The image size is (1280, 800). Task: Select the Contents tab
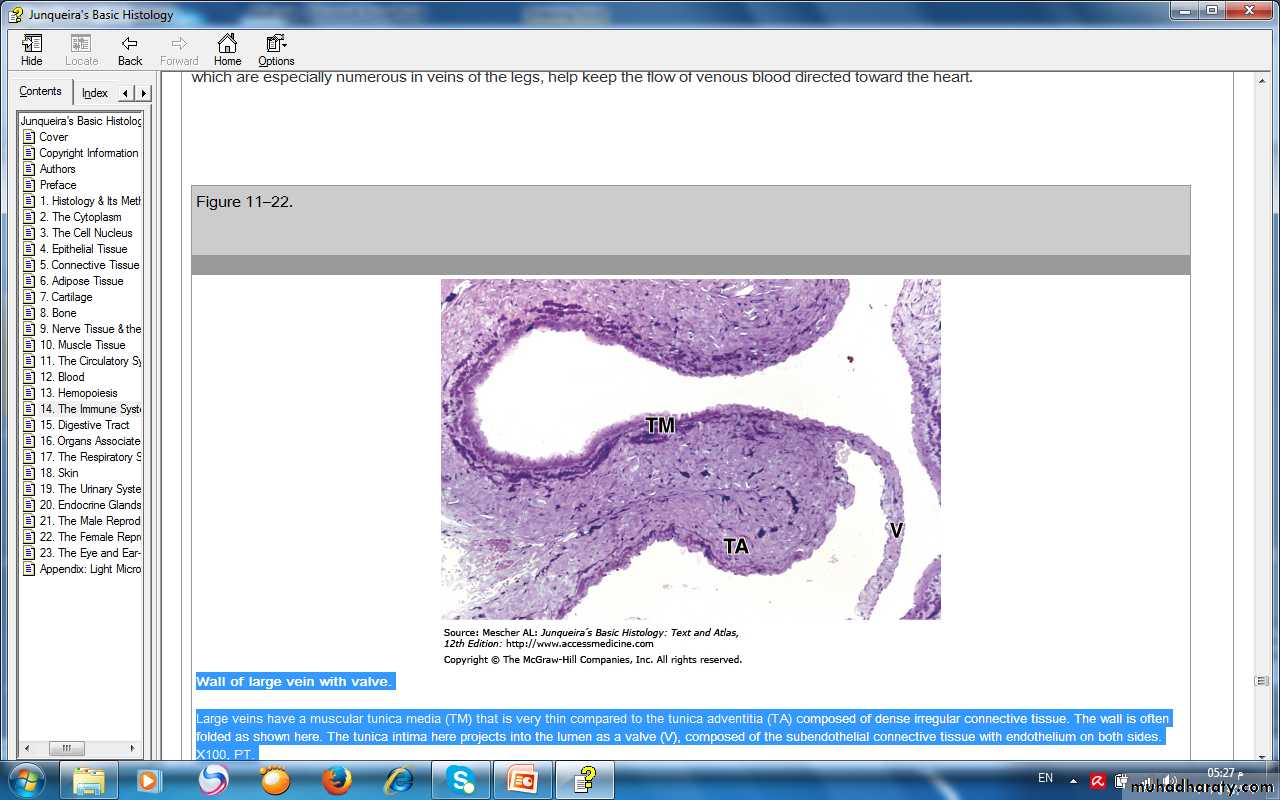pyautogui.click(x=41, y=92)
